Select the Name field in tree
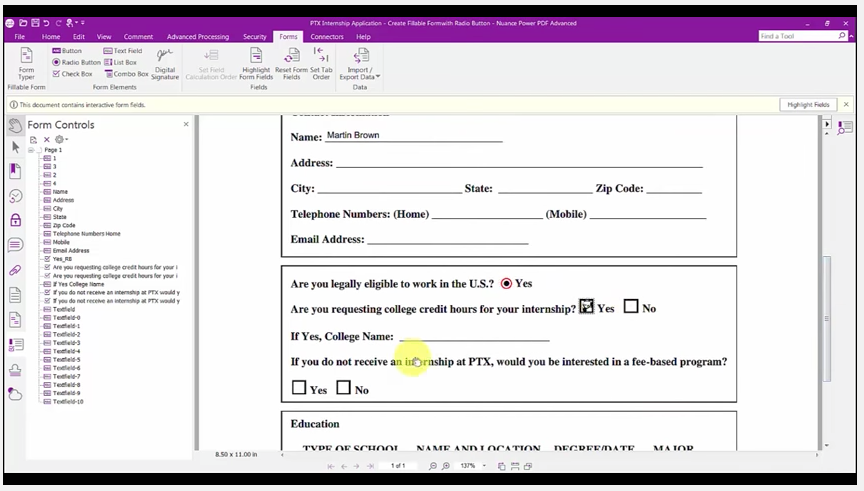This screenshot has width=864, height=491. click(60, 192)
